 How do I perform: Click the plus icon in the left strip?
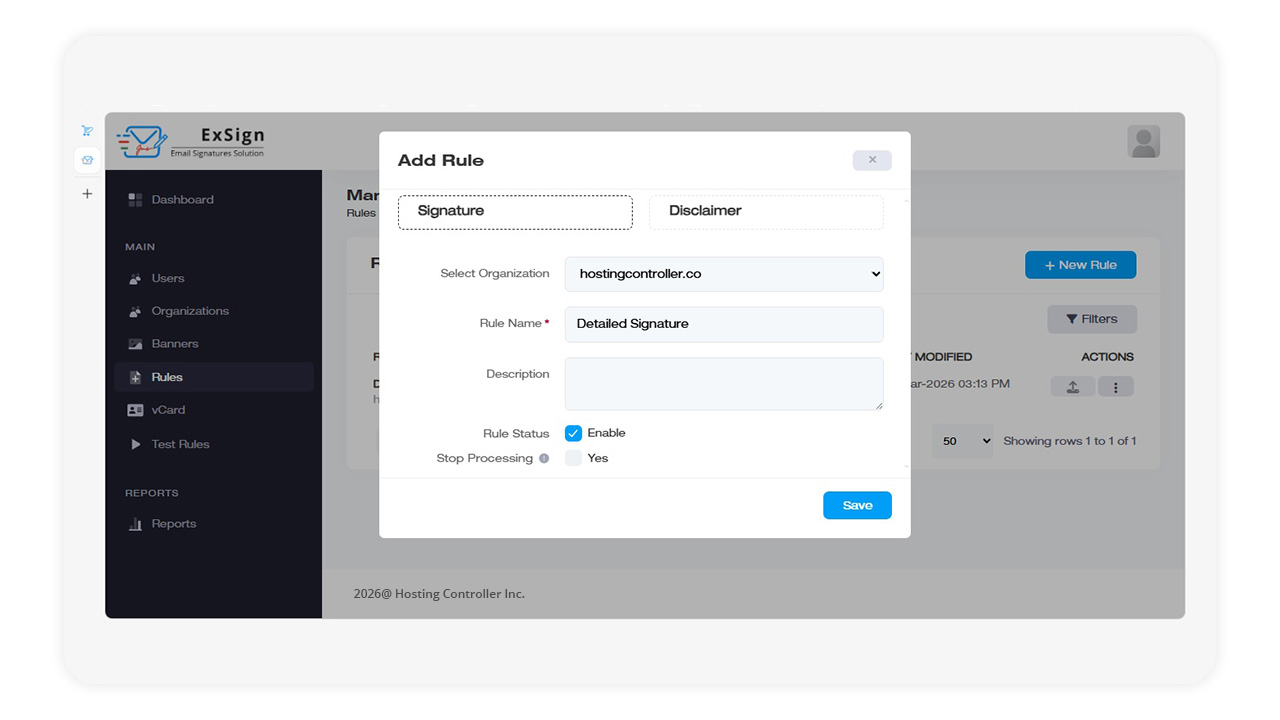(87, 194)
